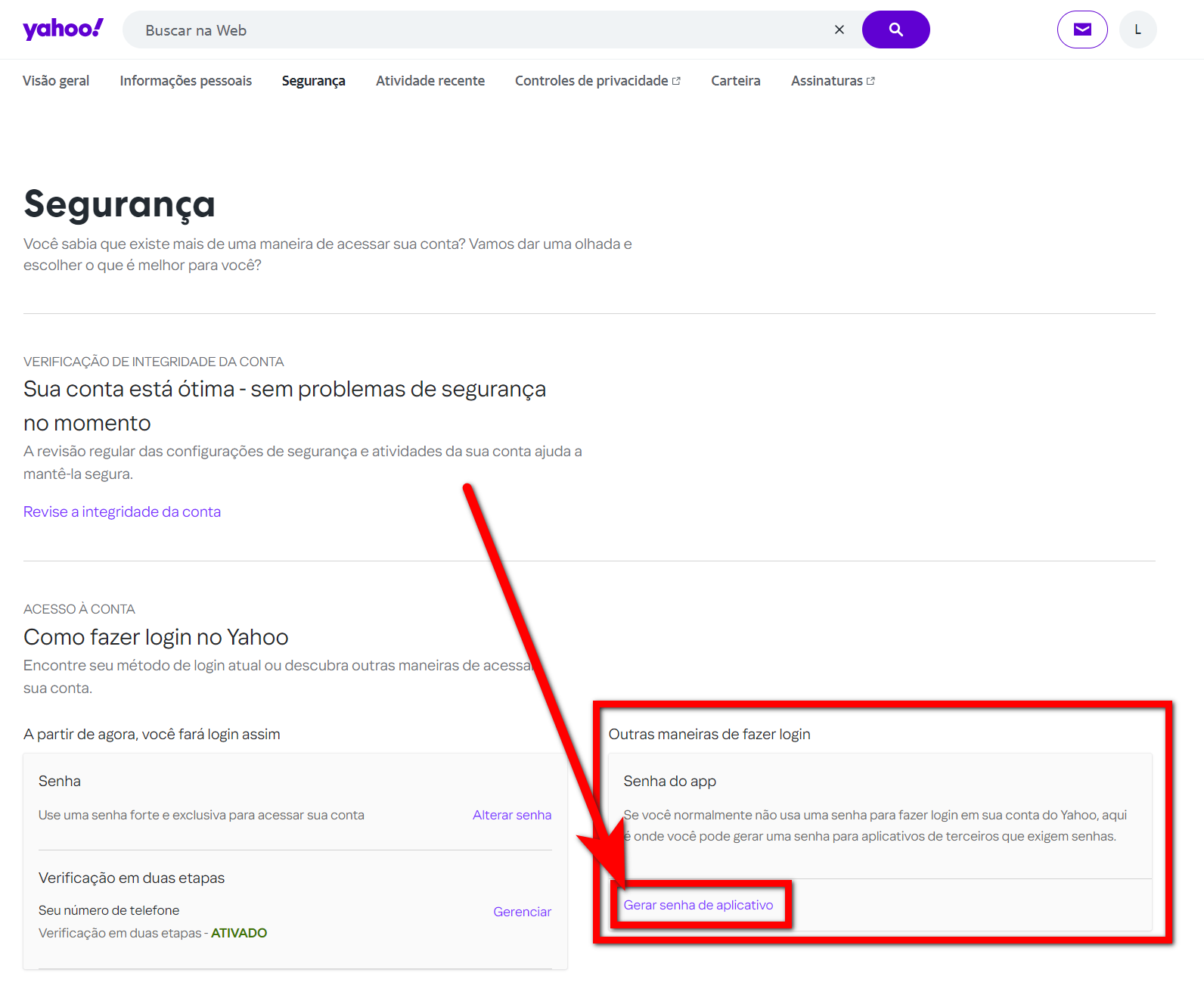
Task: Click the large Segurança page title
Action: [119, 204]
